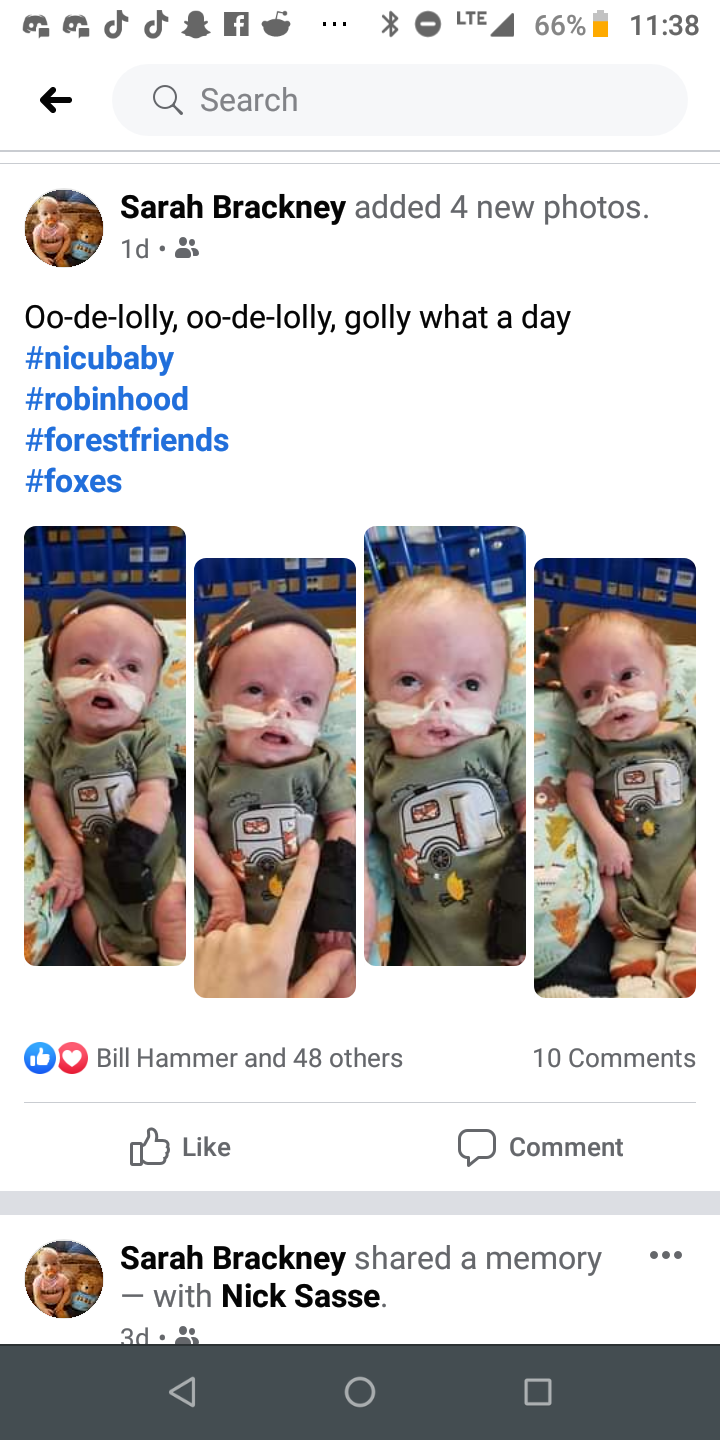This screenshot has height=1440, width=720.
Task: Tap the Android home circle button
Action: coord(360,1392)
